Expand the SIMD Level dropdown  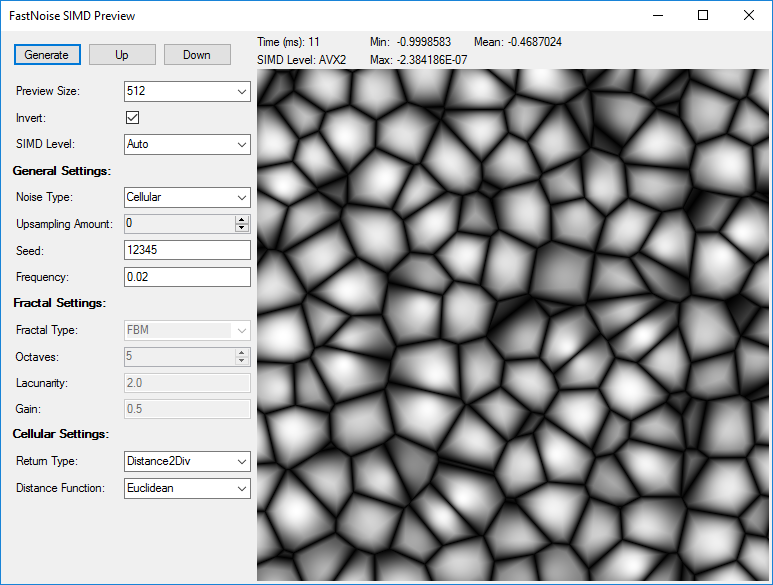point(186,144)
